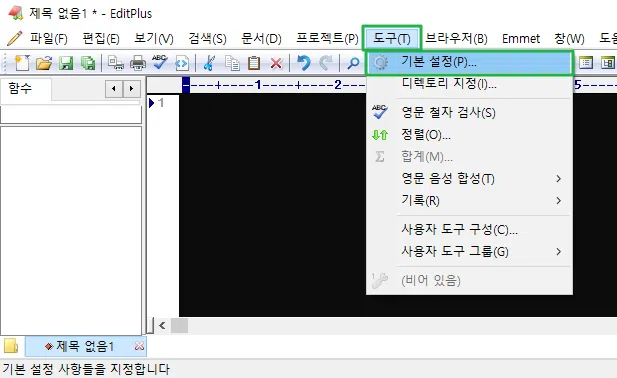Viewport: 617px width, 378px height.
Task: Click the Open file folder icon
Action: click(x=44, y=63)
